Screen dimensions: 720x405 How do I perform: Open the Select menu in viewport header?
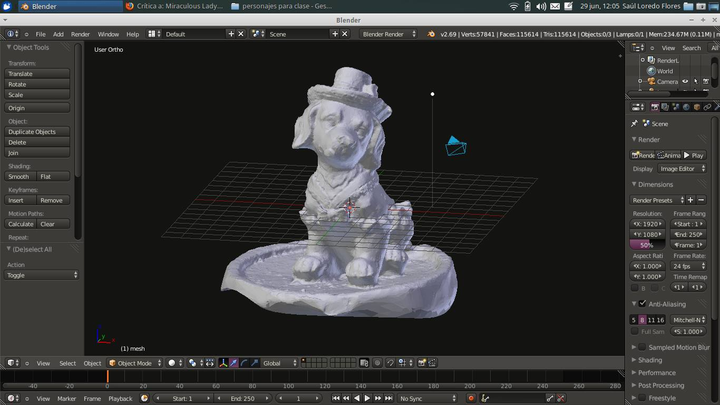67,363
